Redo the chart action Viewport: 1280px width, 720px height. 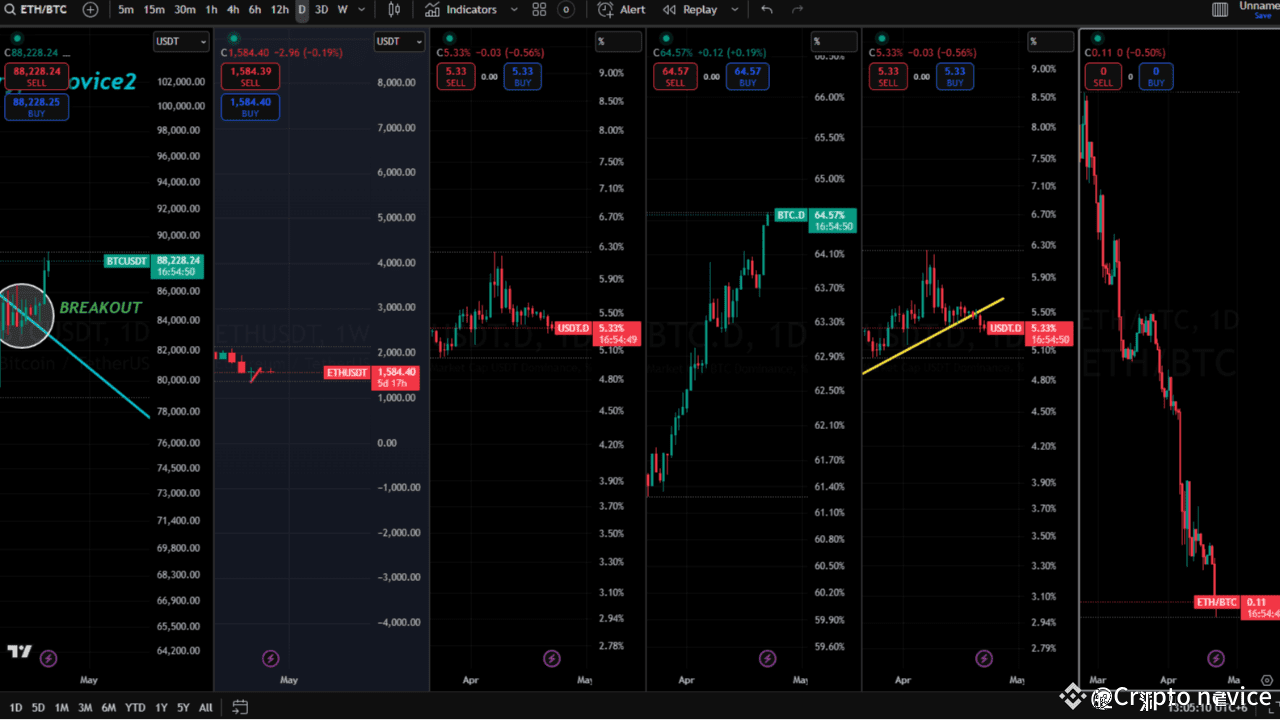pos(797,9)
